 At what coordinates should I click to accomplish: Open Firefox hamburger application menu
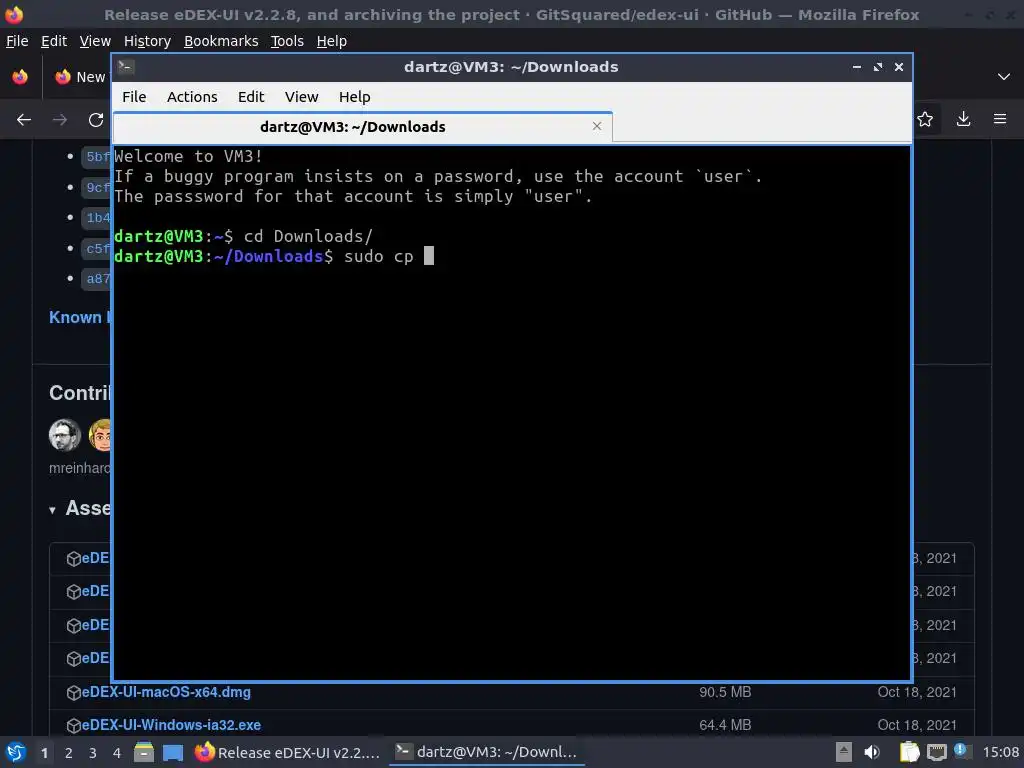(x=1000, y=119)
